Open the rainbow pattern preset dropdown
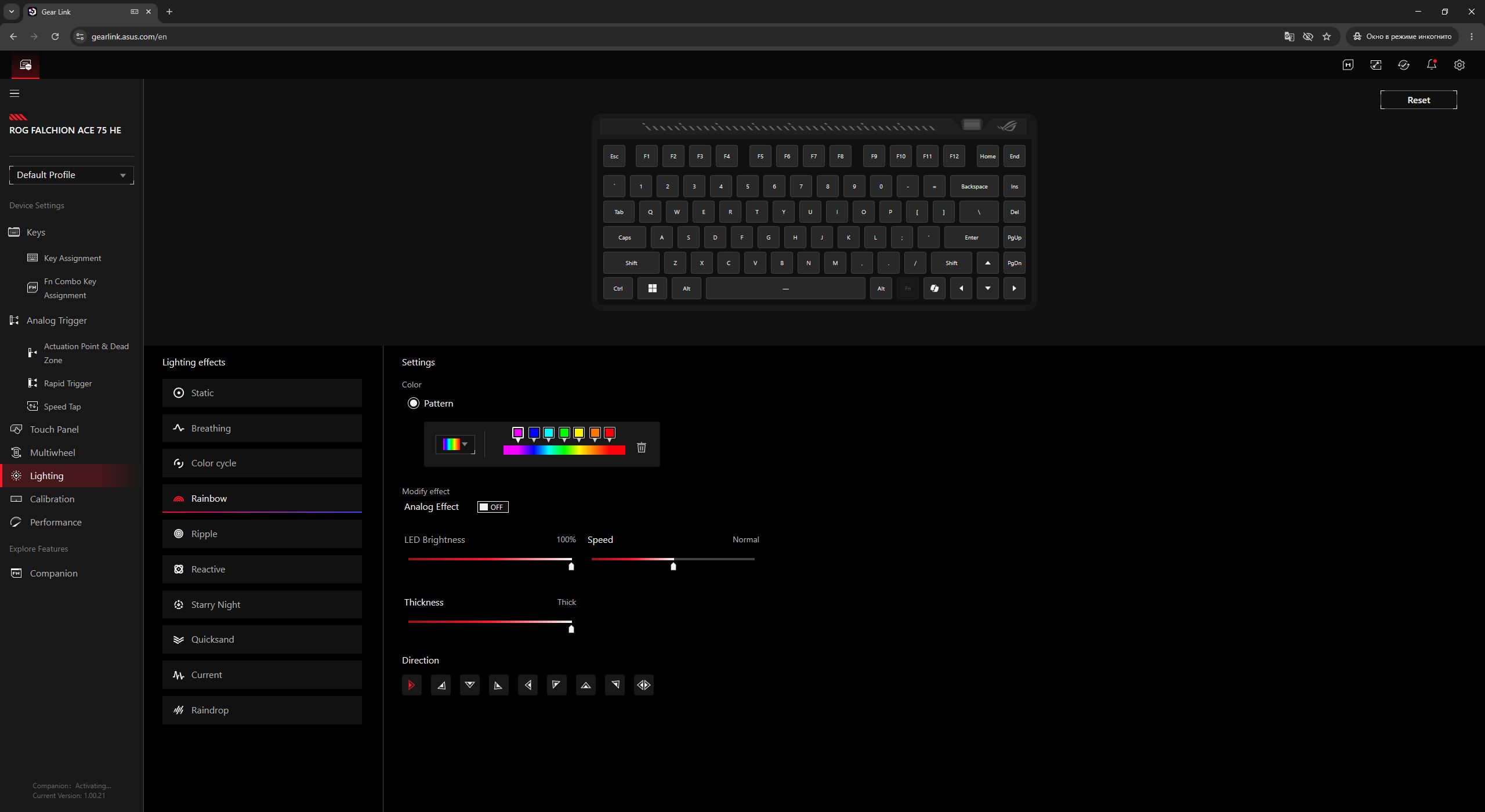The width and height of the screenshot is (1485, 812). coord(455,444)
